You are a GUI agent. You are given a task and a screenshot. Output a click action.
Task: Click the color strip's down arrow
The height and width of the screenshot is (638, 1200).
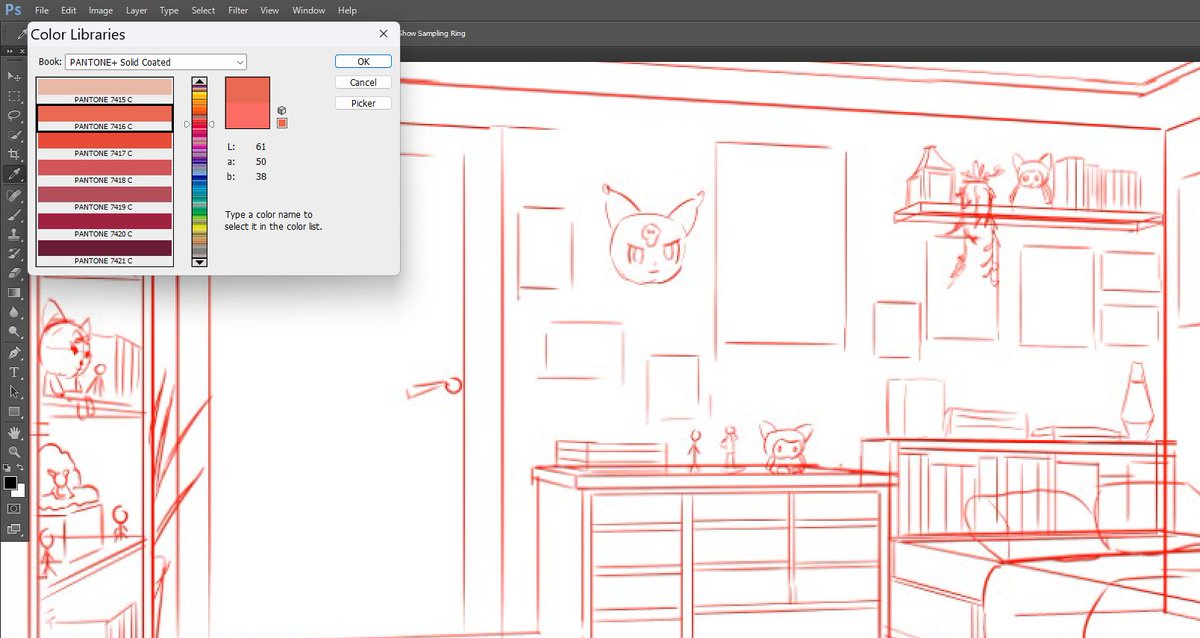click(199, 262)
